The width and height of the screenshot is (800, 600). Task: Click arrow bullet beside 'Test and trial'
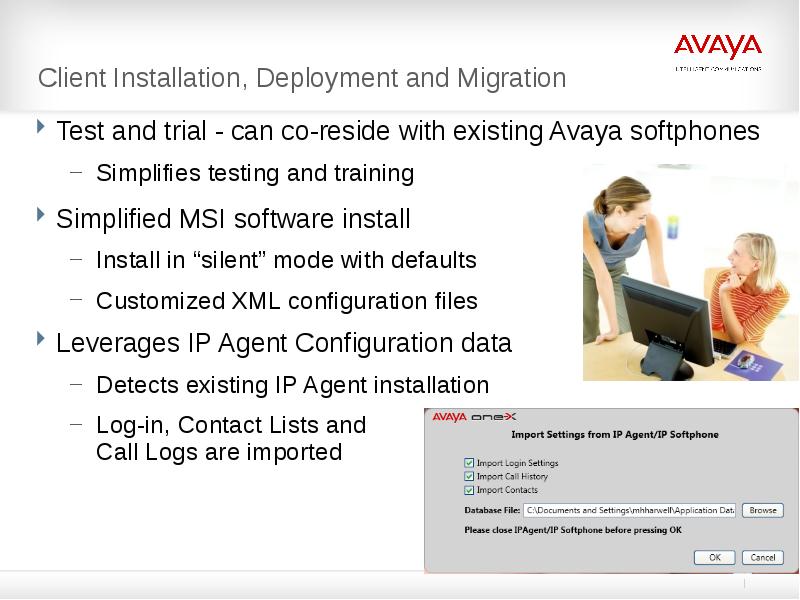(x=41, y=128)
